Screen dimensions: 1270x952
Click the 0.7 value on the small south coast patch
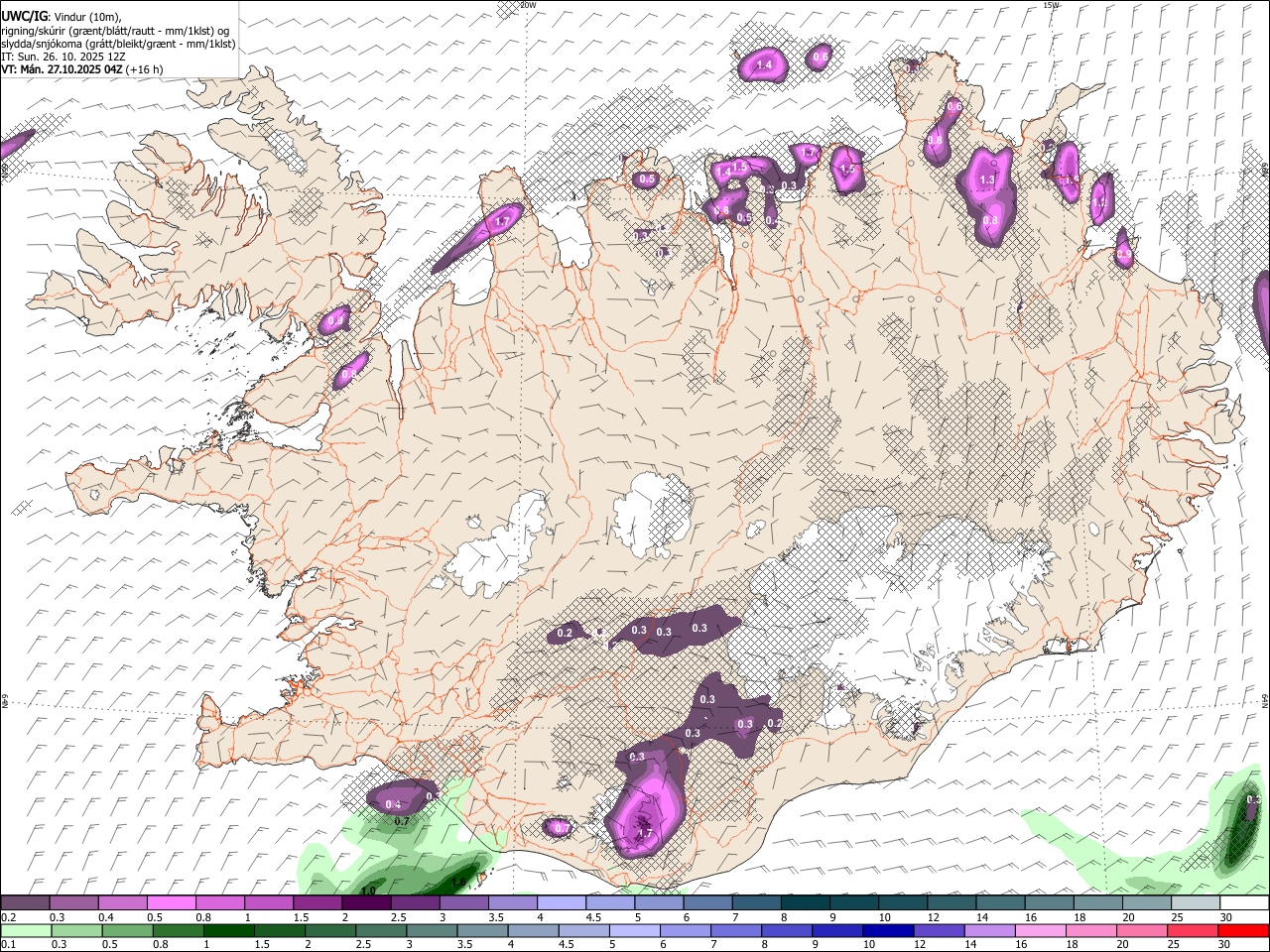(x=562, y=828)
